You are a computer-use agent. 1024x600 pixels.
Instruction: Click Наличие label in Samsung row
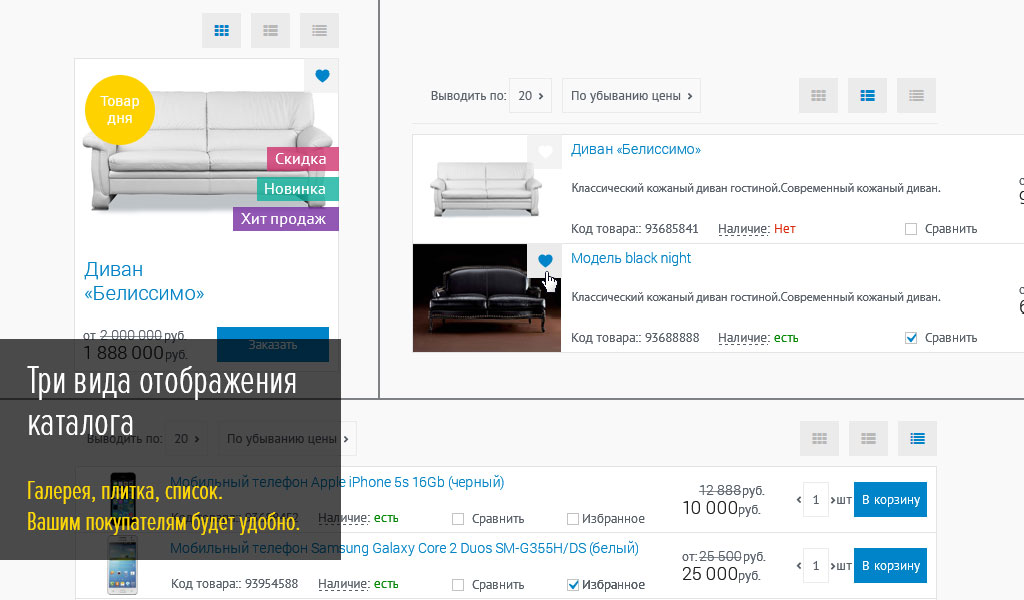(x=344, y=584)
